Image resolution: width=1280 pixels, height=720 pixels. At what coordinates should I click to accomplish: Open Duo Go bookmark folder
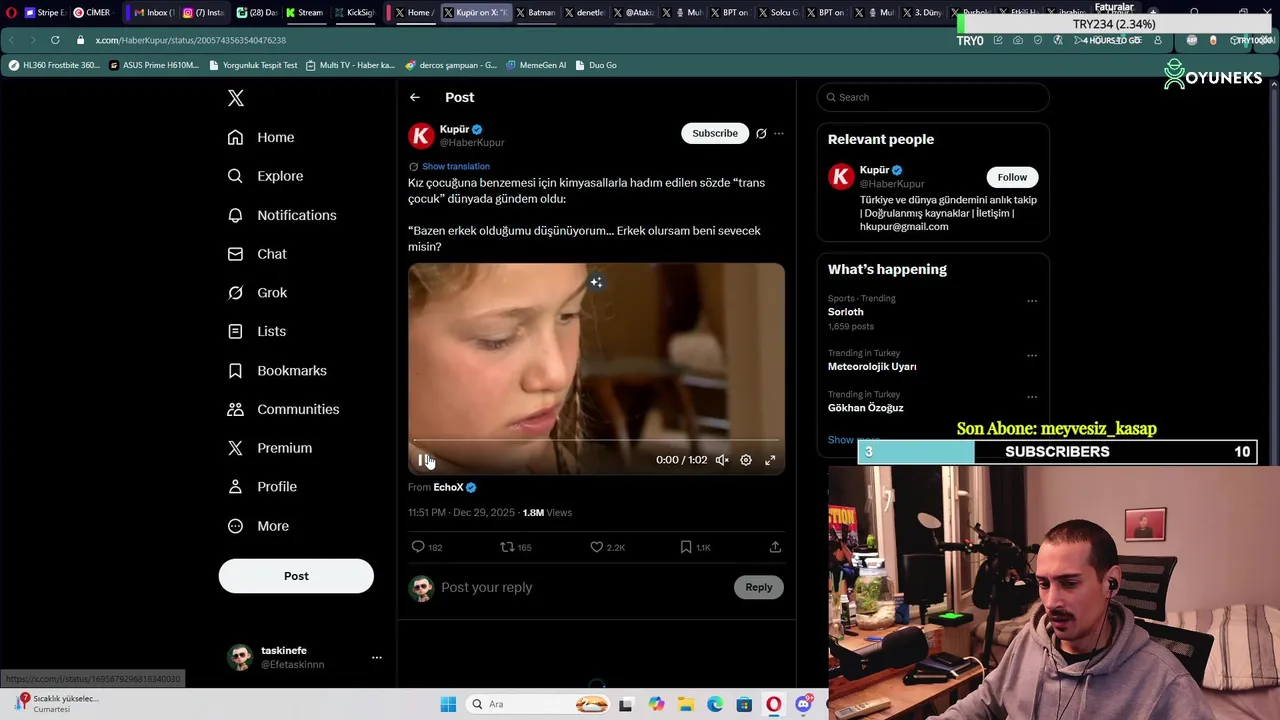tap(596, 65)
